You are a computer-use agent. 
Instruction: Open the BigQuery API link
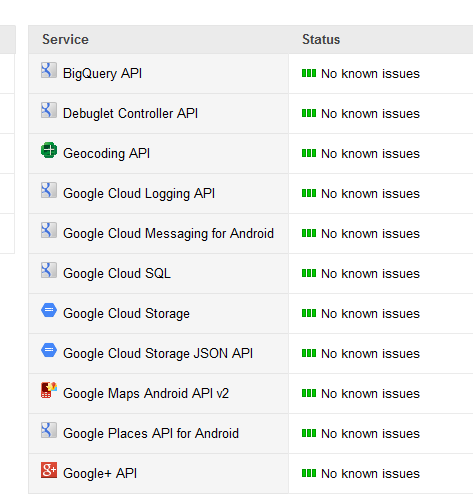tap(102, 74)
